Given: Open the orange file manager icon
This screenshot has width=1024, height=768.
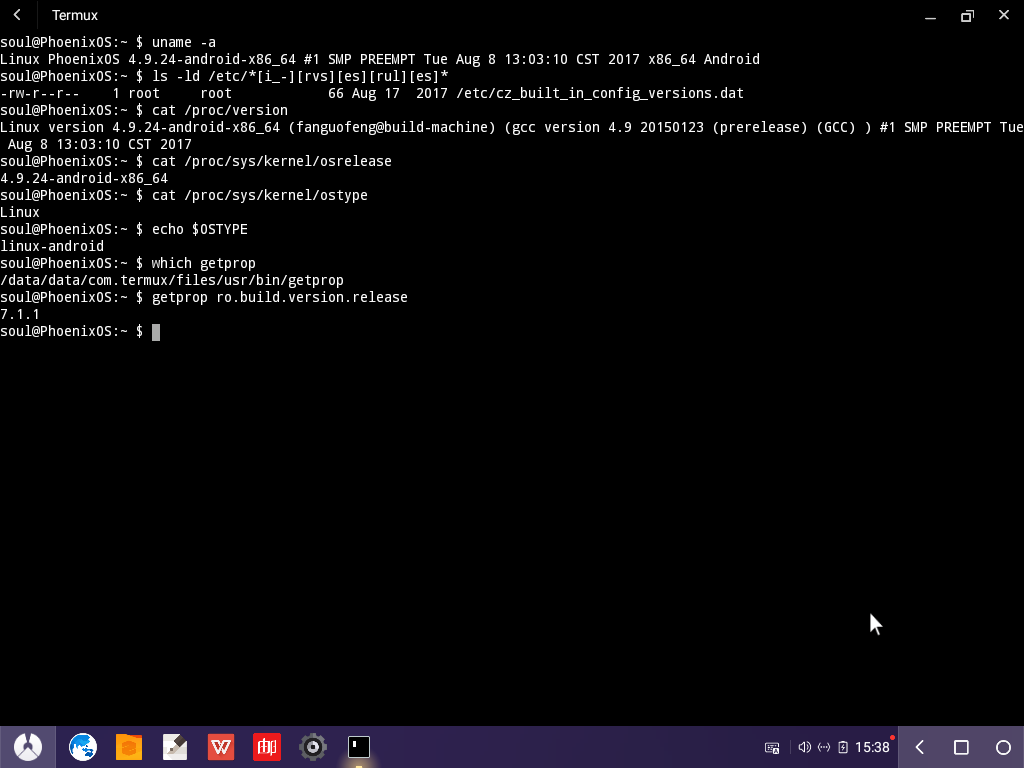Looking at the screenshot, I should click(129, 747).
